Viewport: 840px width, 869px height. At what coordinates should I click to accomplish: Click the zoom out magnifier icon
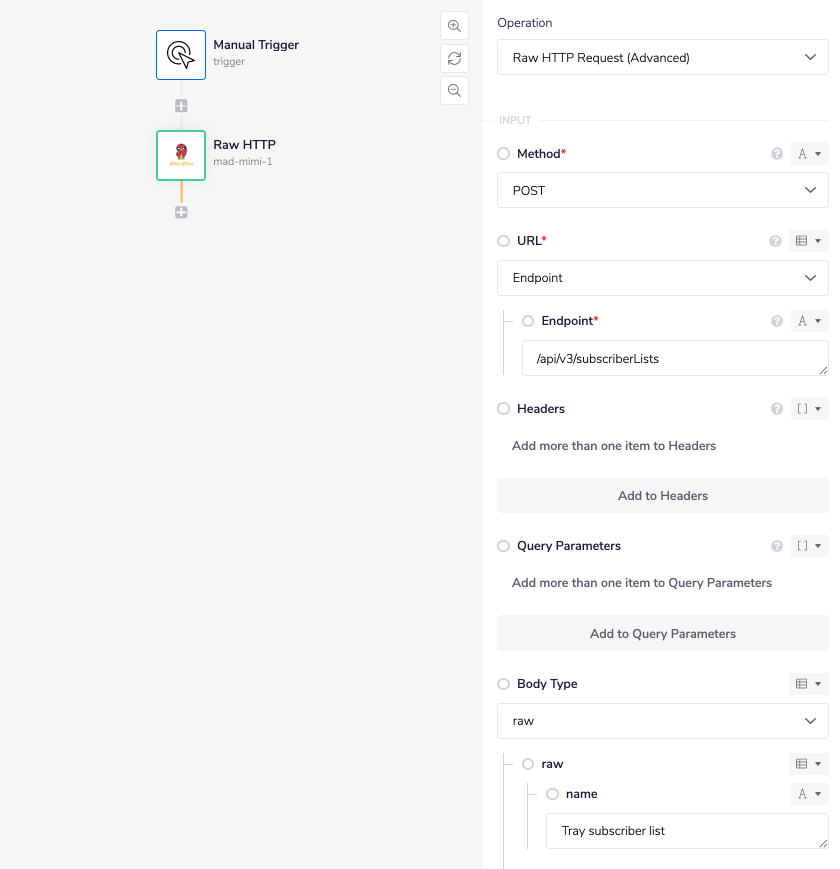coord(454,90)
